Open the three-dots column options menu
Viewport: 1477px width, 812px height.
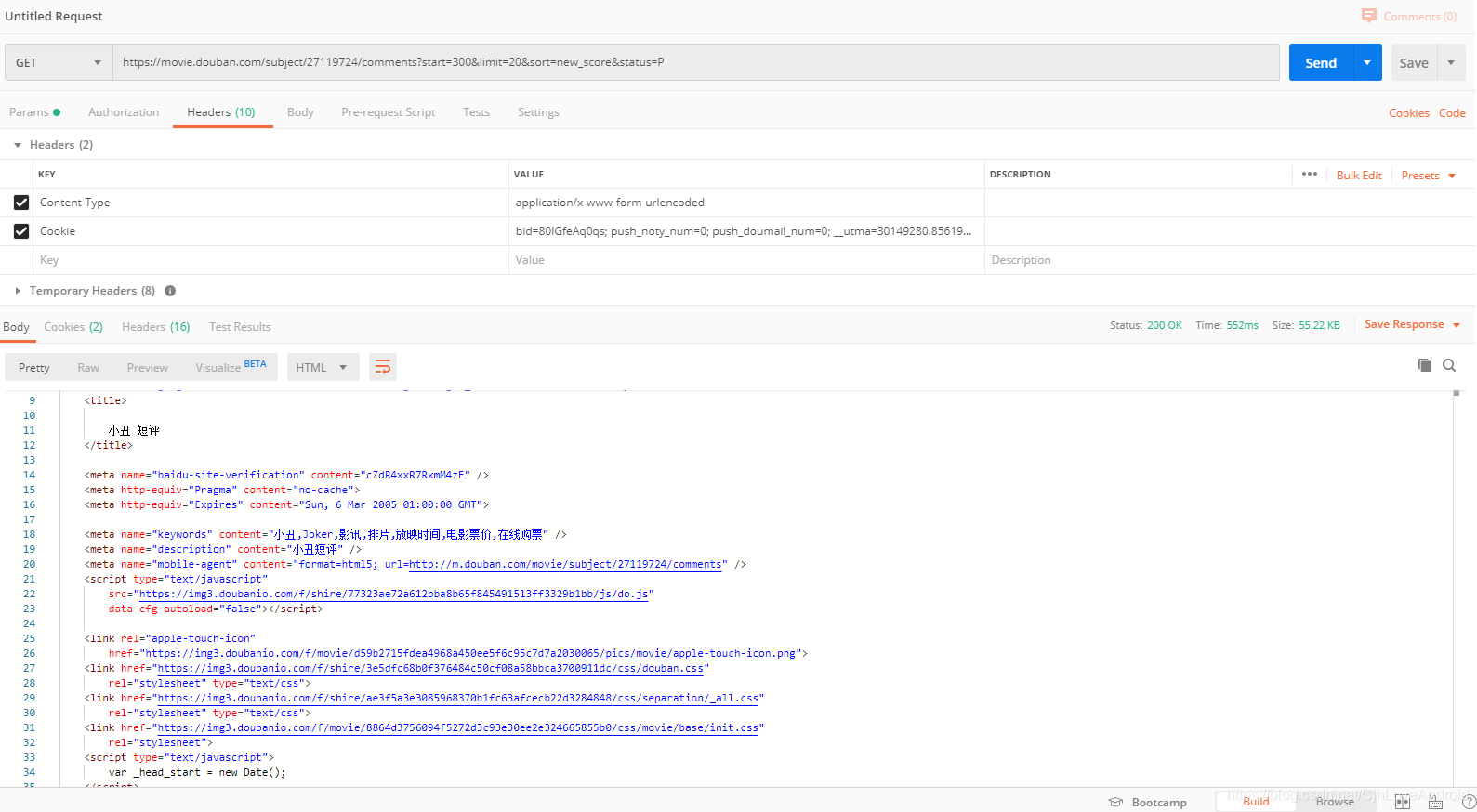[x=1310, y=174]
